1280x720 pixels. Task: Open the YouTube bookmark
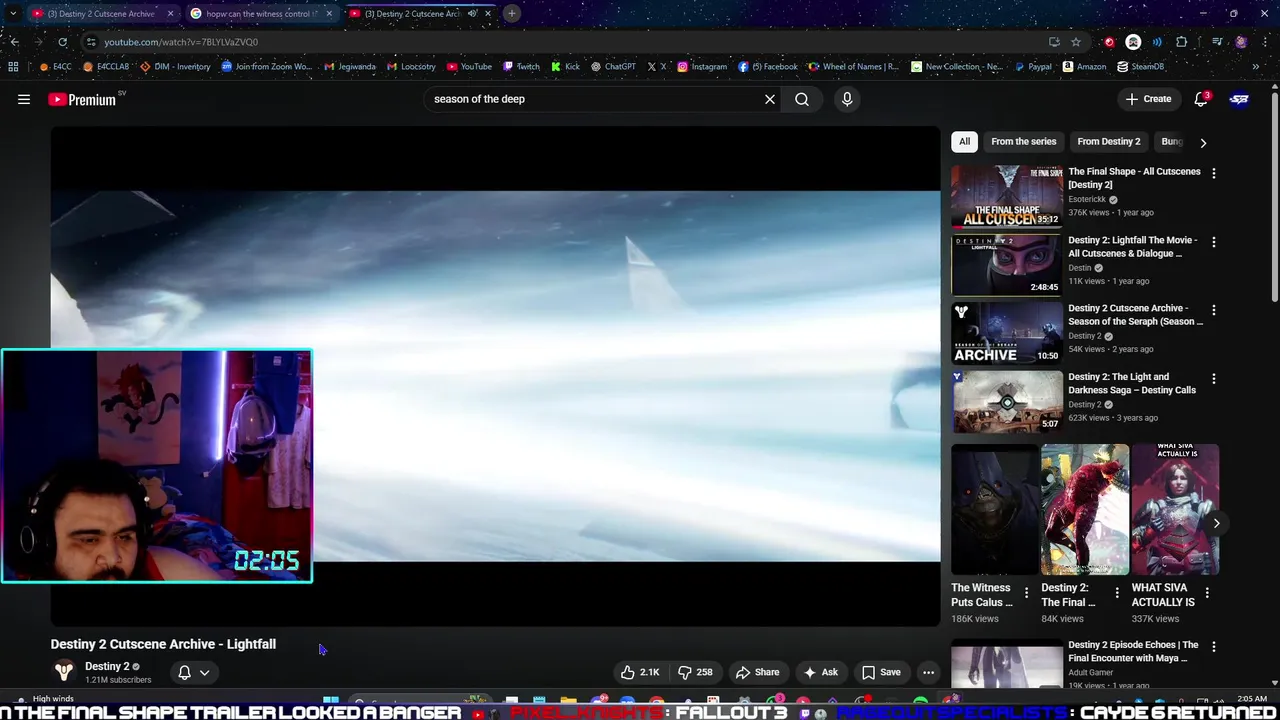469,67
